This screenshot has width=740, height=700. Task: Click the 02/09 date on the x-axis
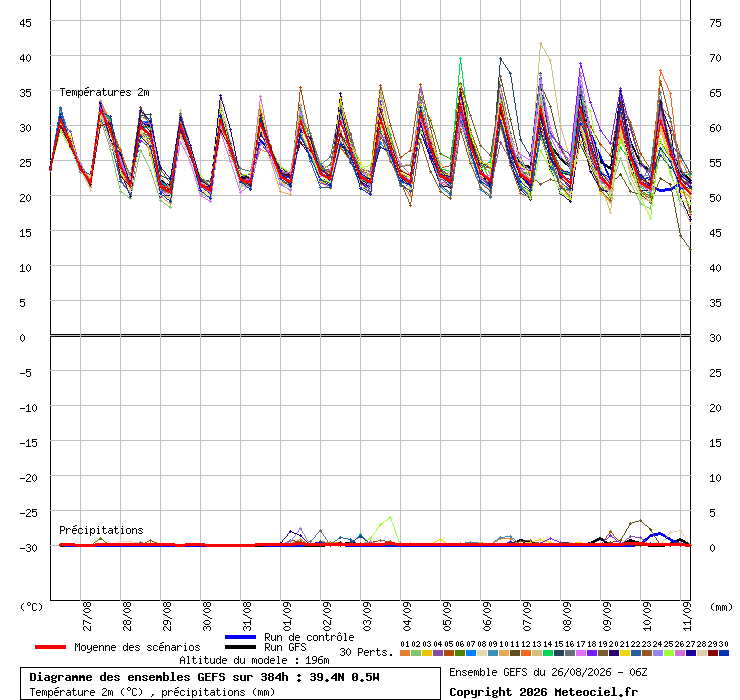tap(327, 616)
